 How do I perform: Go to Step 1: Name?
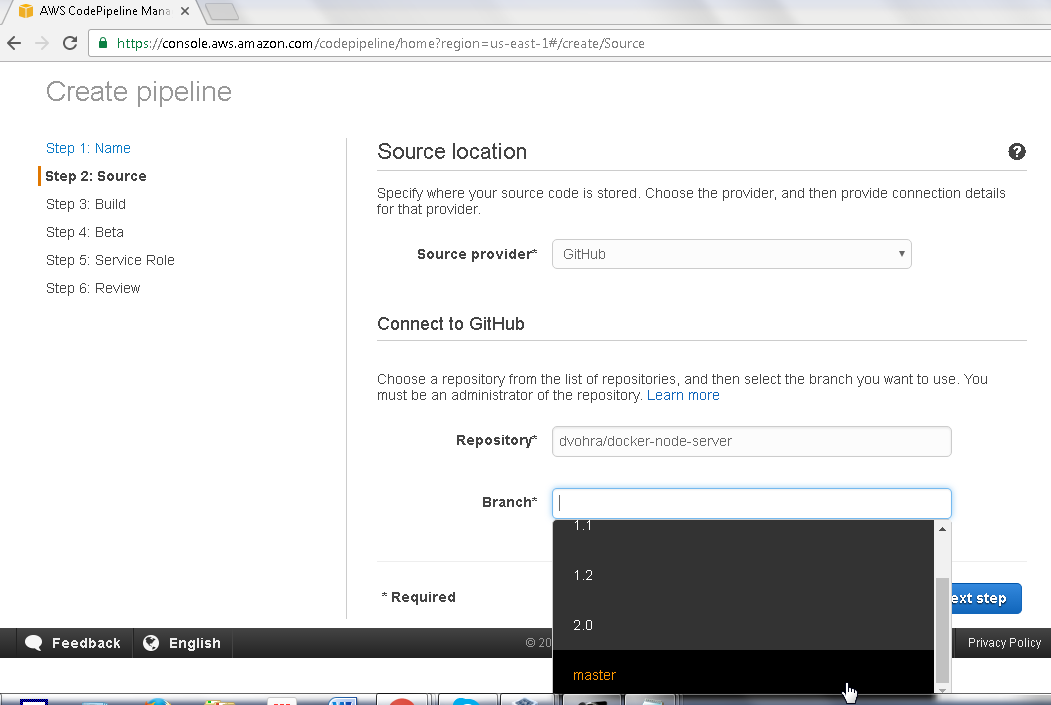point(88,148)
